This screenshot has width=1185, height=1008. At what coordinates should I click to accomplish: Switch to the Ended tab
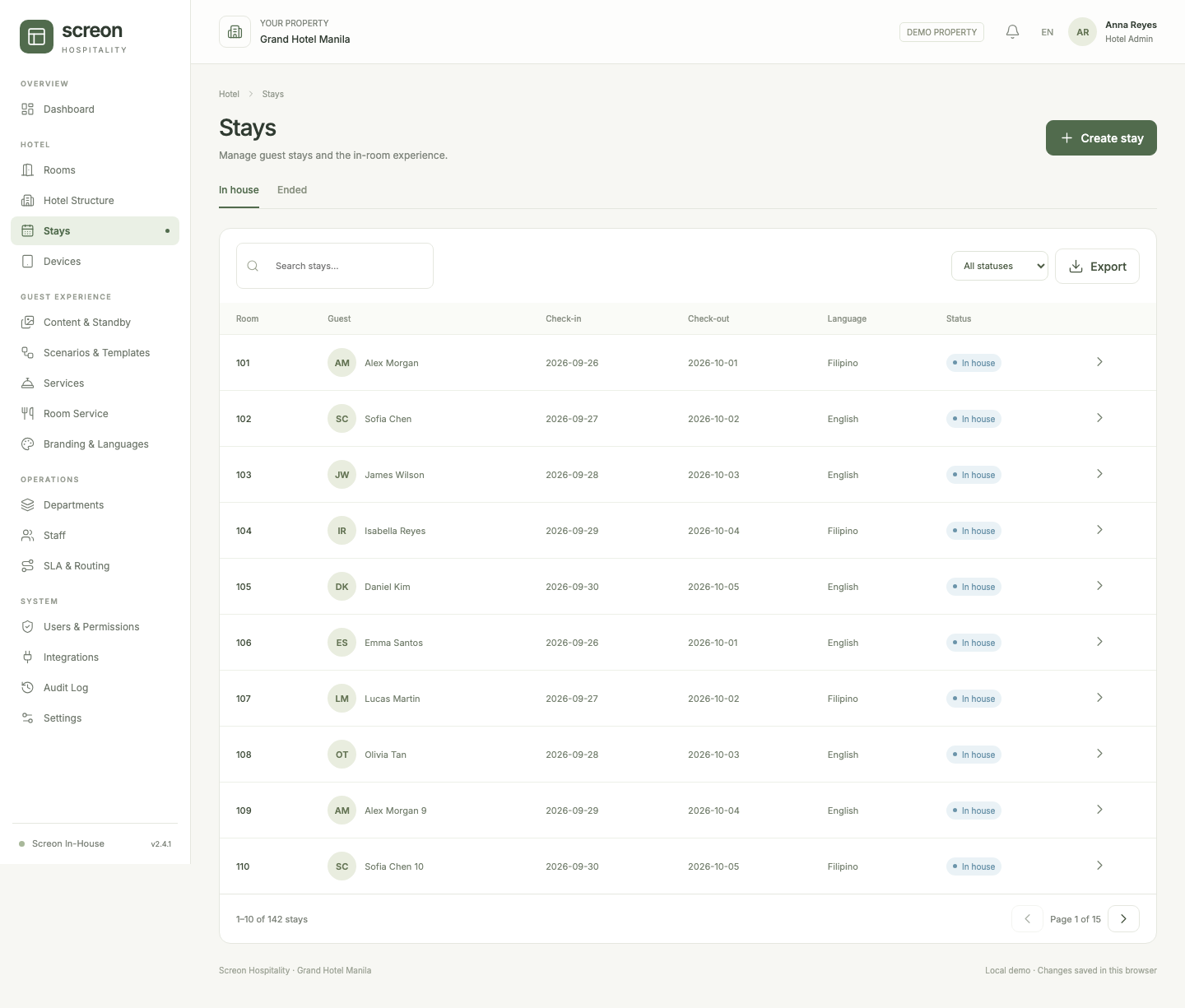click(292, 190)
